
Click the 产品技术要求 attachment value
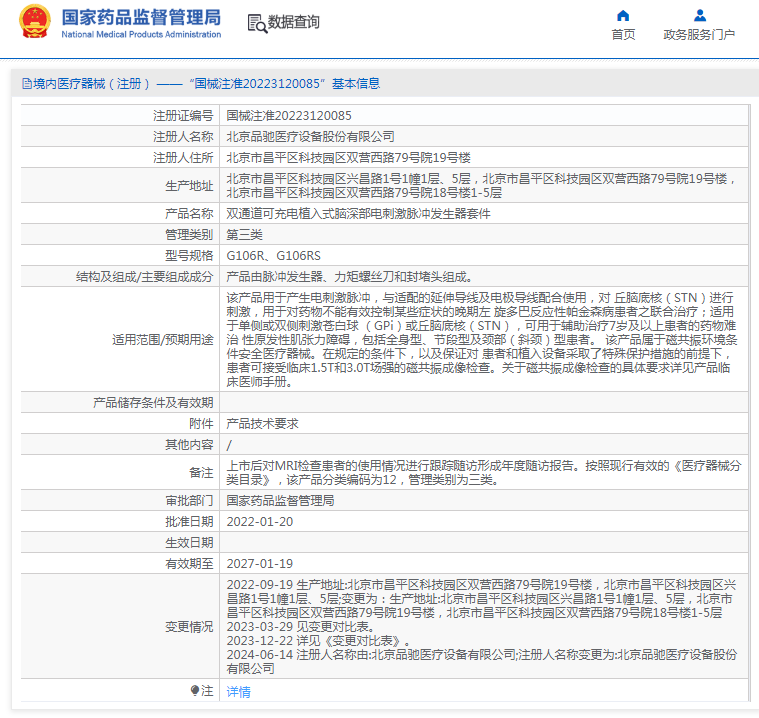coord(262,424)
